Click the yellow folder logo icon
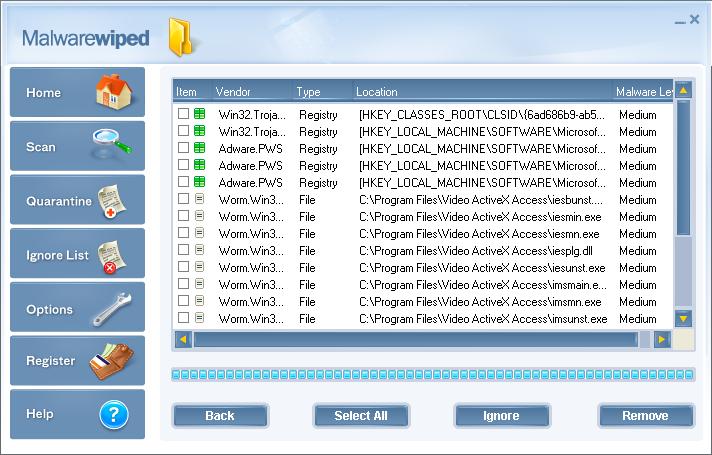 click(x=183, y=38)
